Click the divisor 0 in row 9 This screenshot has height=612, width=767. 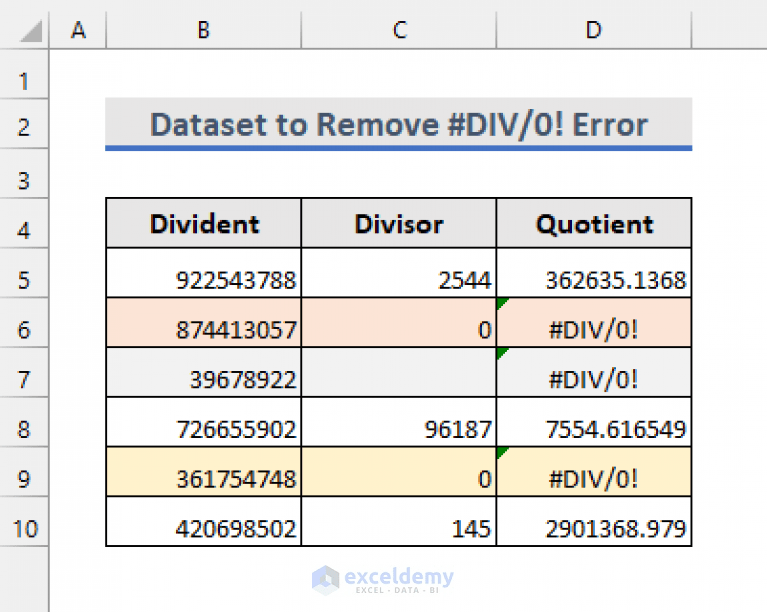pyautogui.click(x=399, y=472)
